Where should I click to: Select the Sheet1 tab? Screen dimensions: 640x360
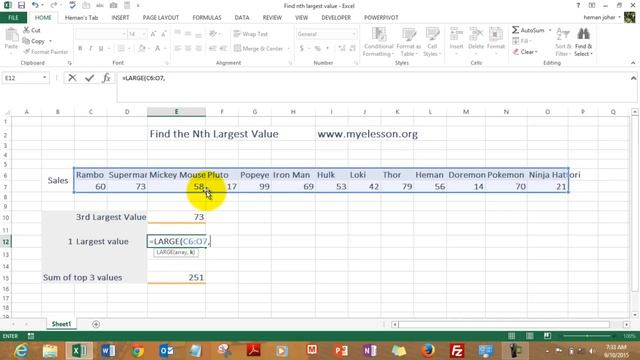point(61,324)
